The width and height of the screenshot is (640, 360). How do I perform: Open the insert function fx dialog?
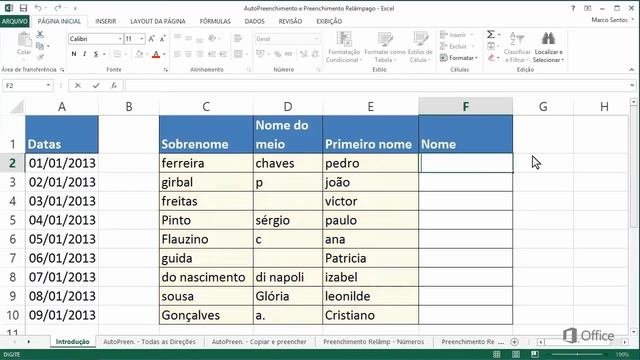[x=114, y=85]
